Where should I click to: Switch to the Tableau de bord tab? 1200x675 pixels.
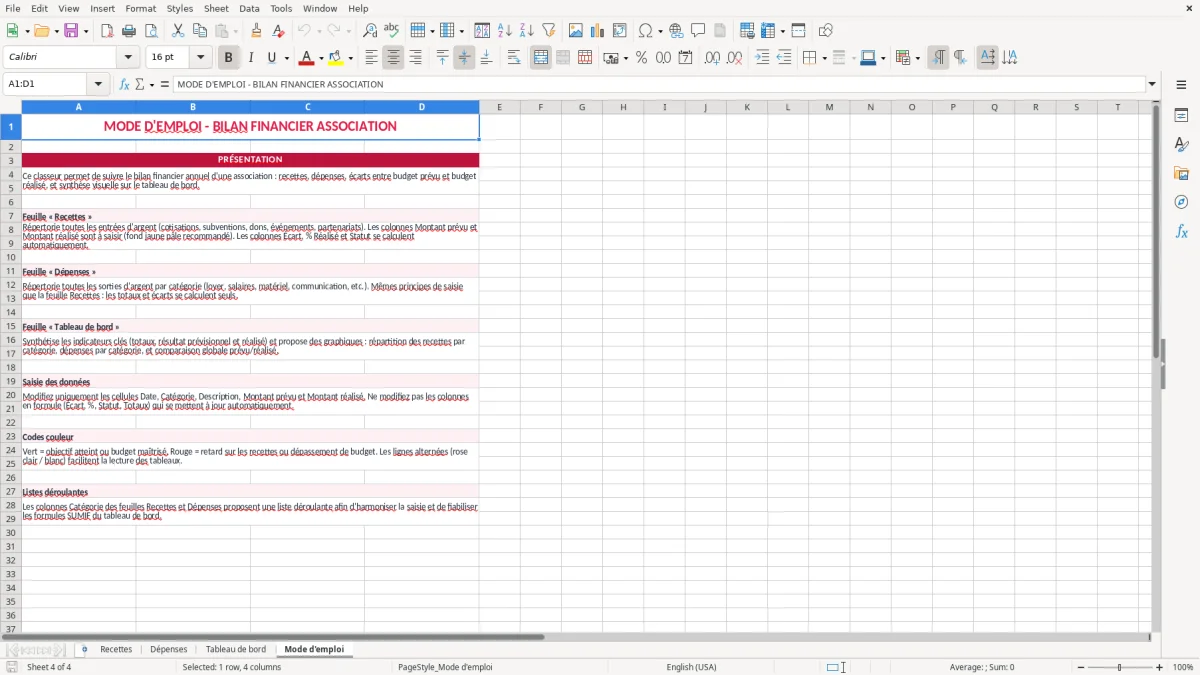pyautogui.click(x=236, y=649)
